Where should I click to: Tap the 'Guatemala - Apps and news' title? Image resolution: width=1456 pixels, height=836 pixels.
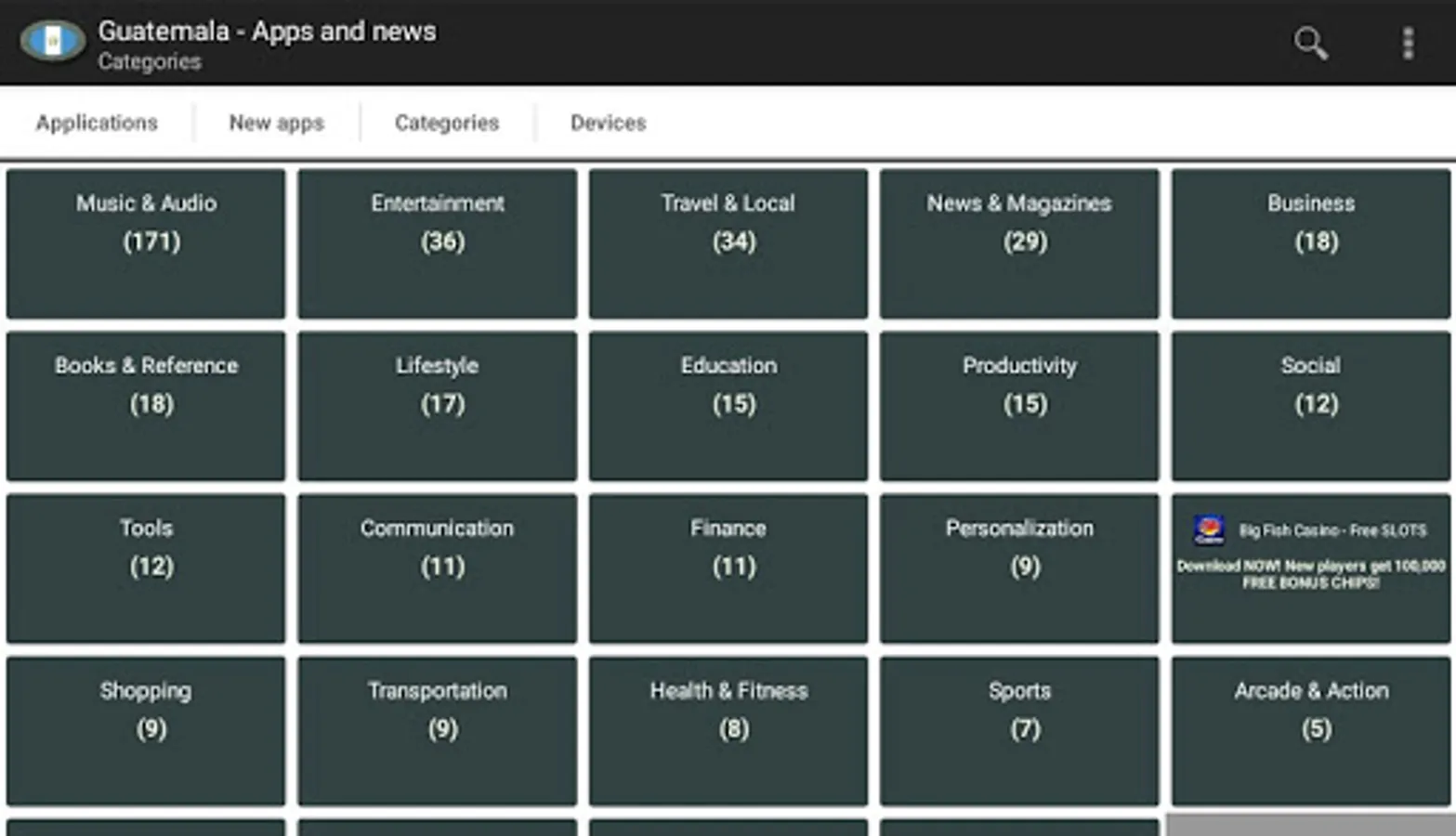tap(267, 32)
